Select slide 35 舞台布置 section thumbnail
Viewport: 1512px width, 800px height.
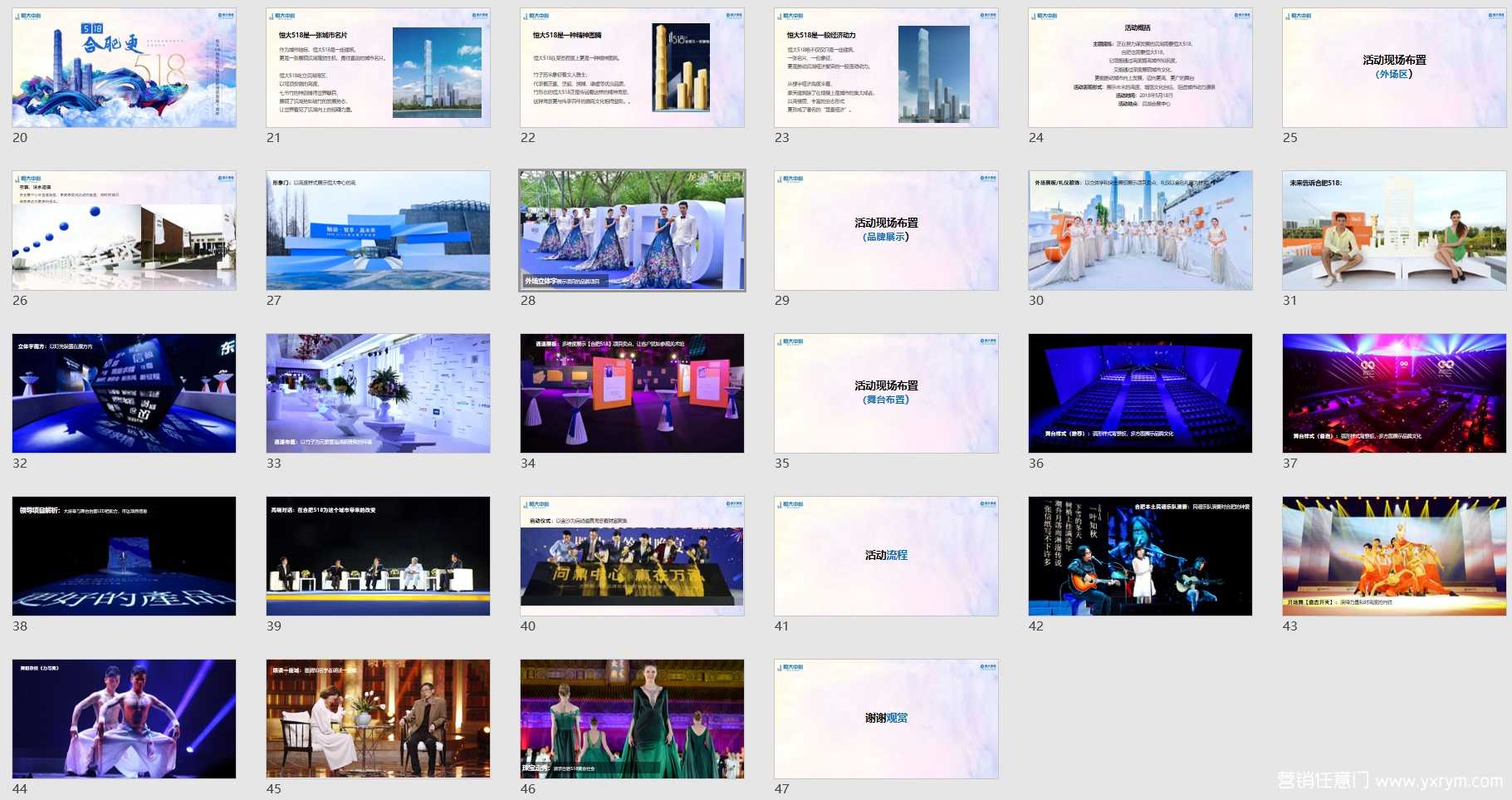point(887,394)
